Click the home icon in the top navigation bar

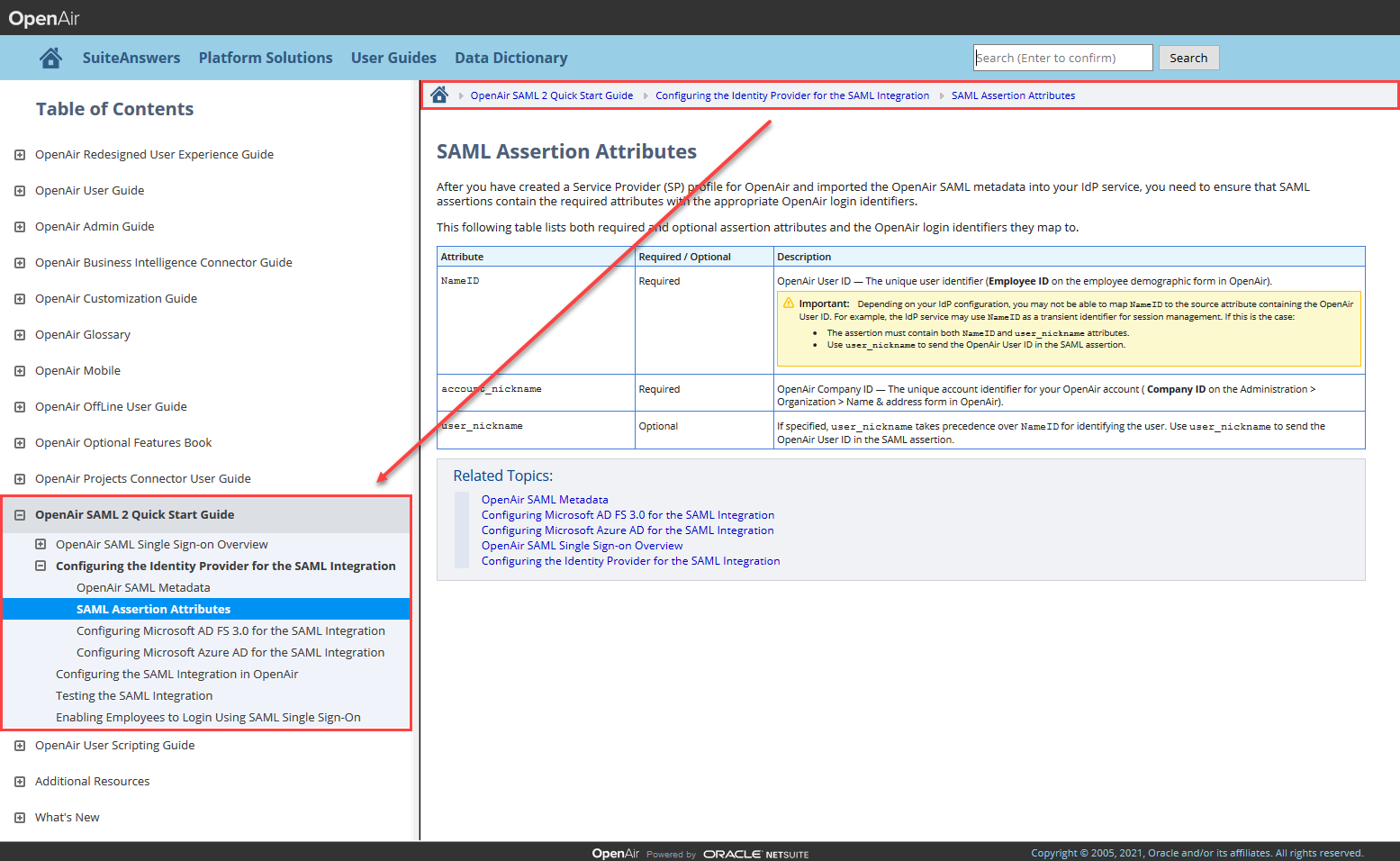click(50, 58)
